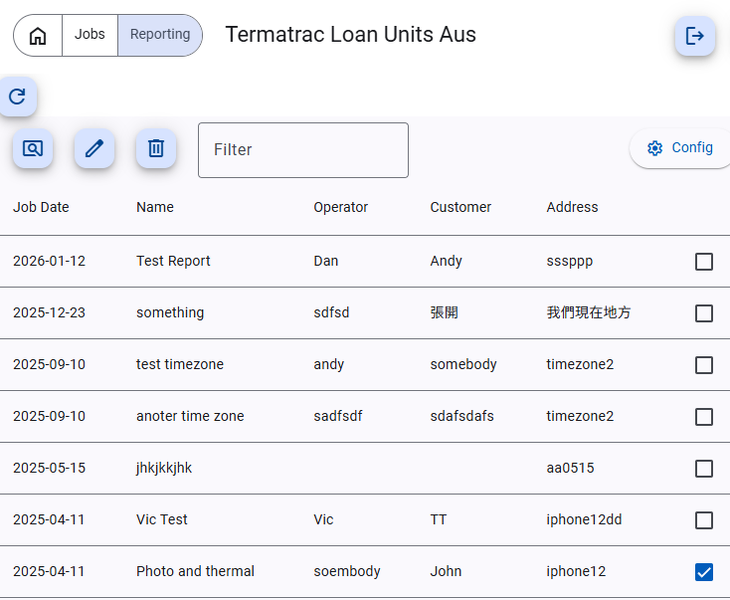Click the 2026-01-12 date cell

point(49,261)
